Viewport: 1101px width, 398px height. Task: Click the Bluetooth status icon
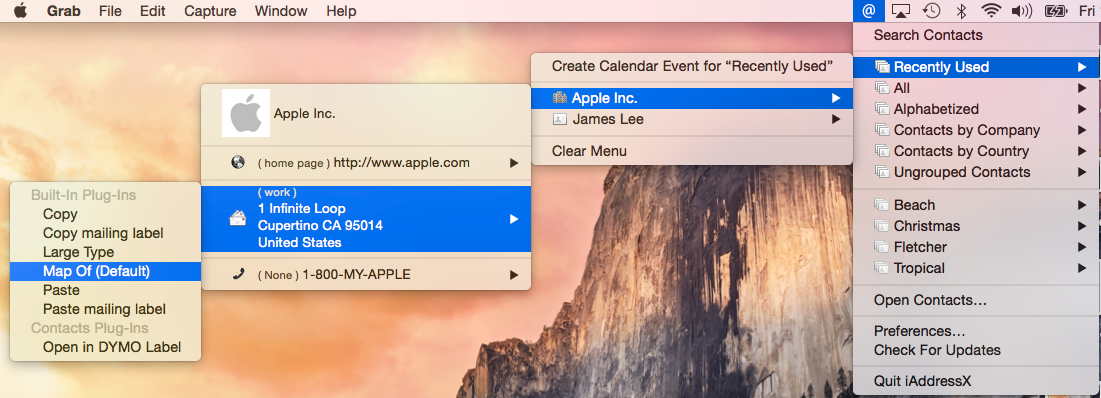pyautogui.click(x=963, y=11)
